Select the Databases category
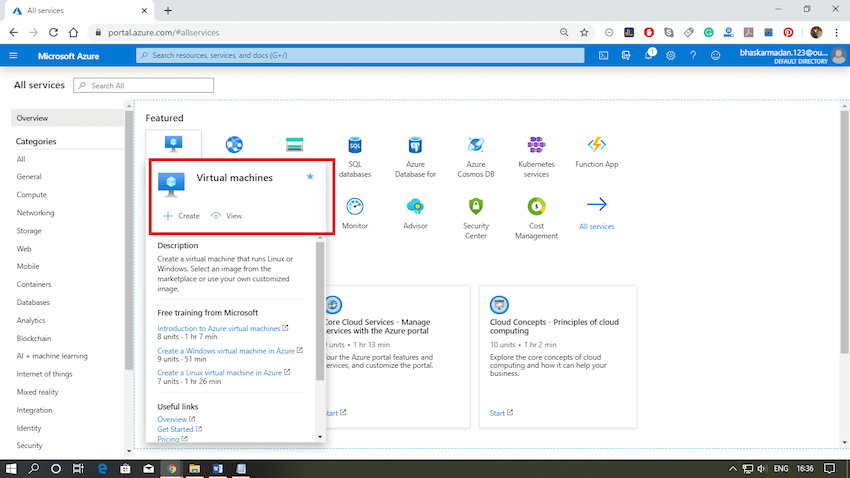Viewport: 850px width, 478px height. [33, 302]
